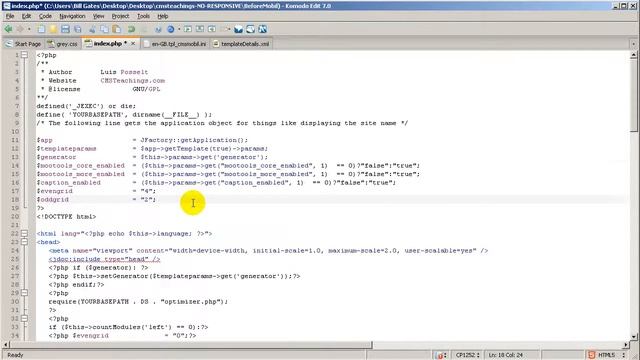Open the Help menu
Image resolution: width=640 pixels, height=360 pixels.
163,16
